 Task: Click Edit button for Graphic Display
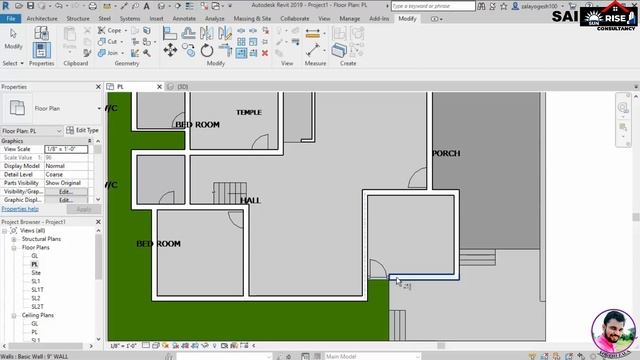(66, 200)
